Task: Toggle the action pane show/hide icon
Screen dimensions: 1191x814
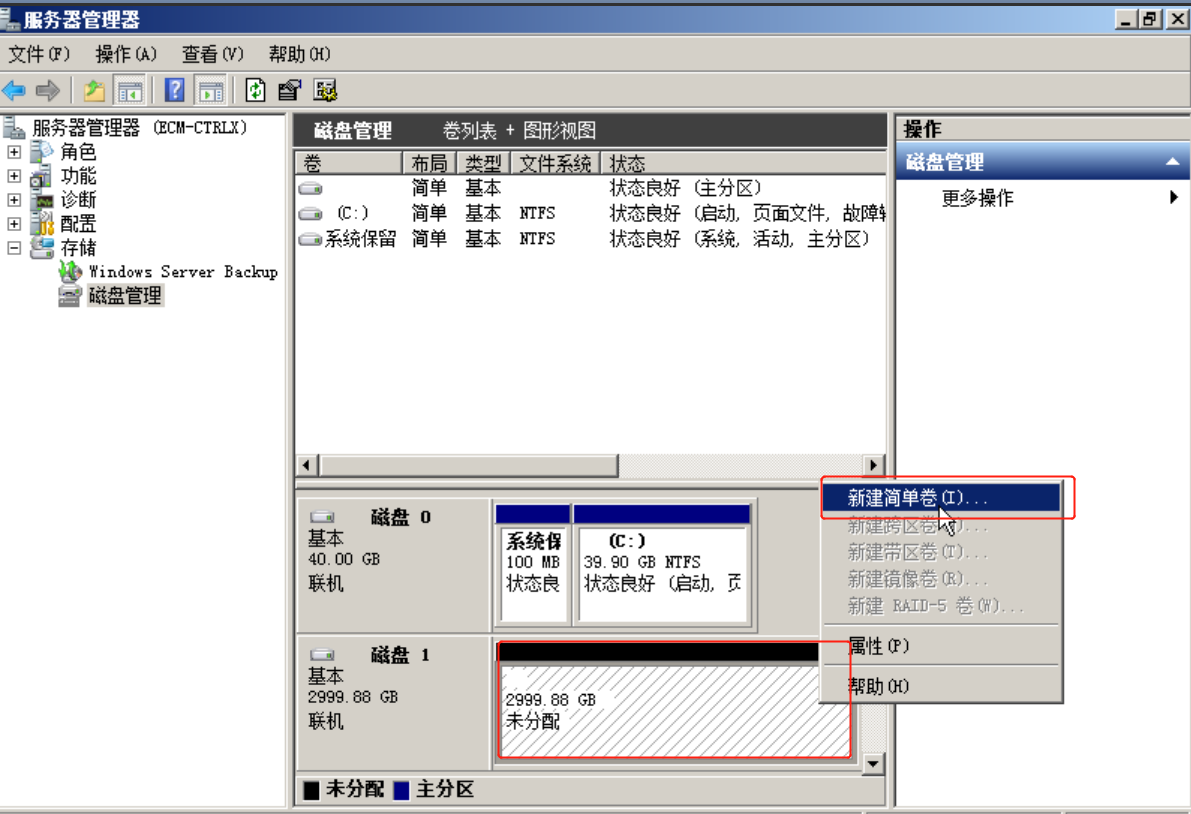Action: (x=210, y=91)
